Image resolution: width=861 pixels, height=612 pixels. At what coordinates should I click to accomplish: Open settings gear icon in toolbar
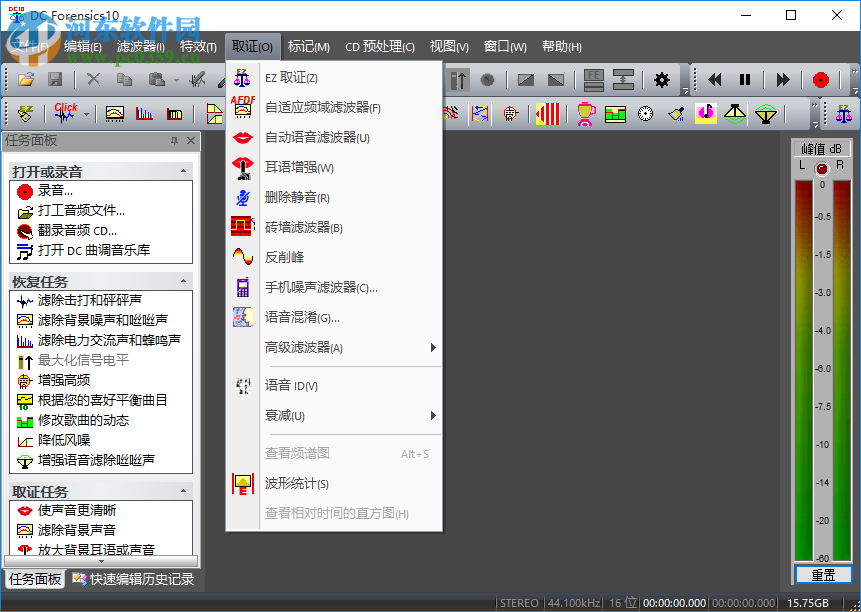tap(662, 80)
